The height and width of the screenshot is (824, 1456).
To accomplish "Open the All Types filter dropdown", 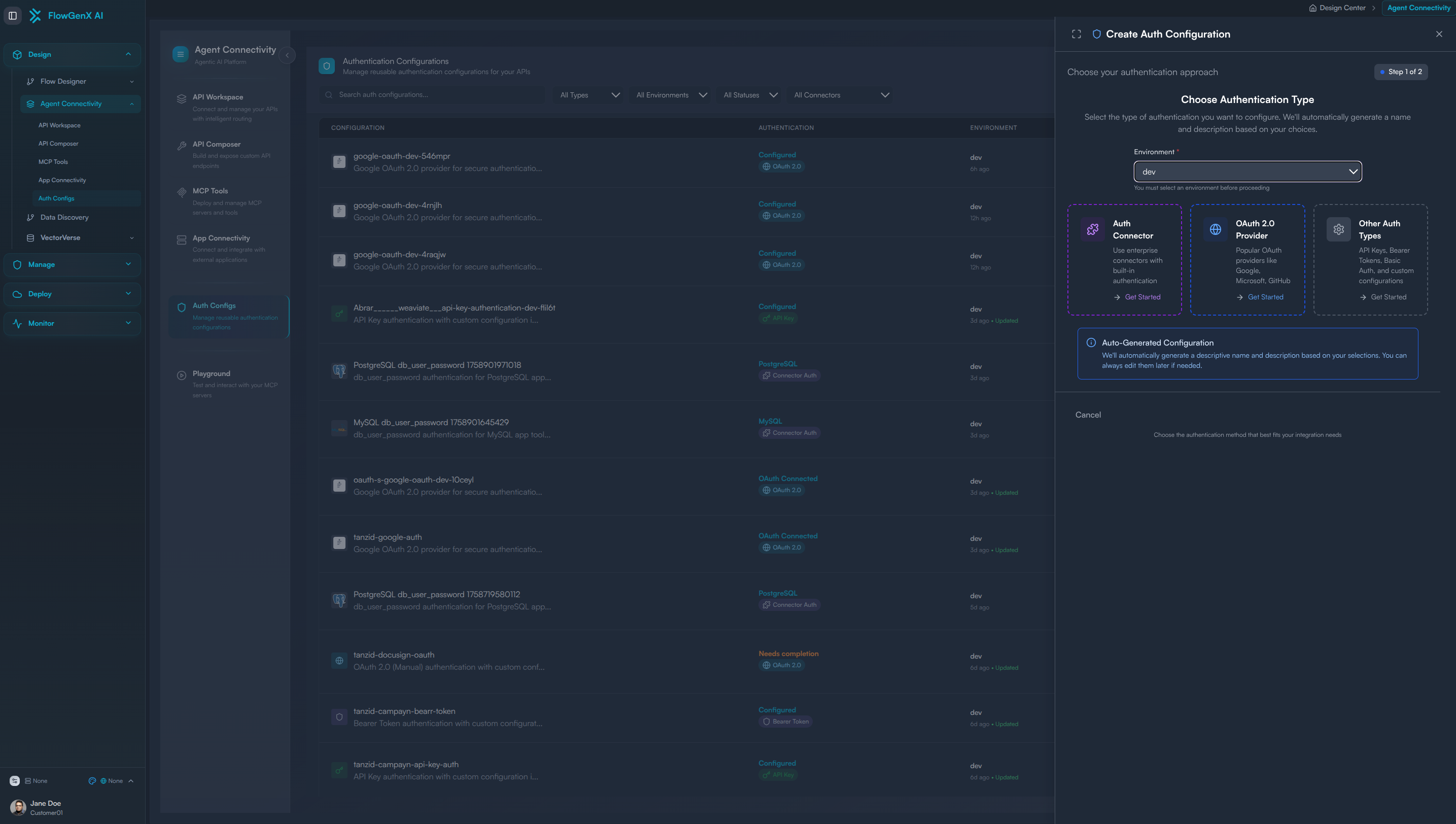I will (x=589, y=95).
